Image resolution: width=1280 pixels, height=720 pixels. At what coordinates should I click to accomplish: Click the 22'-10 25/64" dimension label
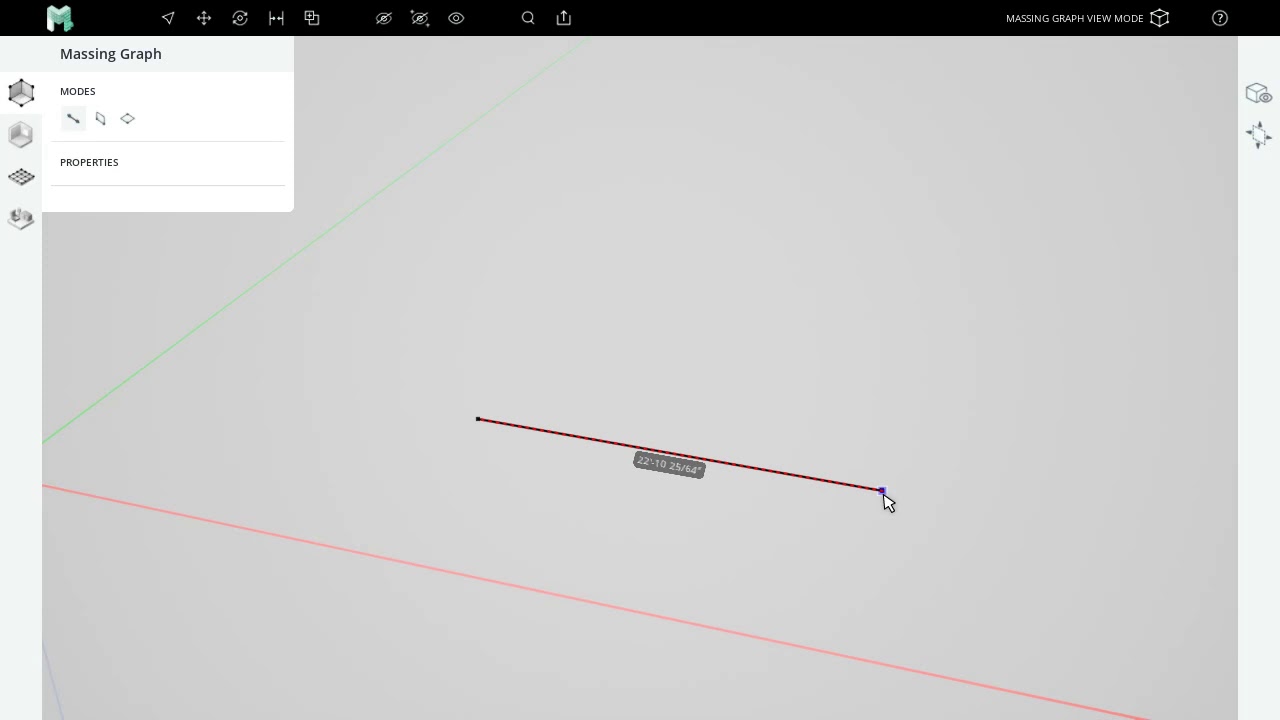669,465
